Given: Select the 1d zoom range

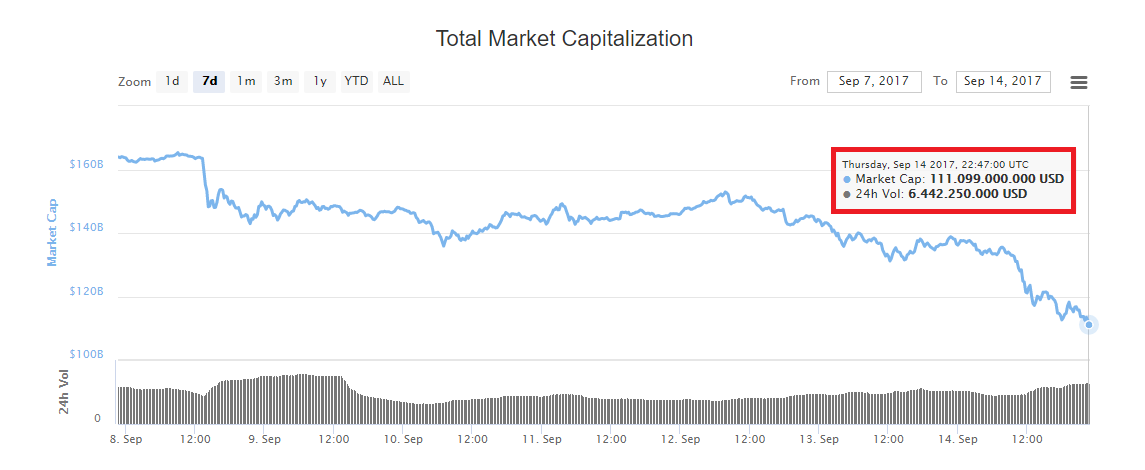Looking at the screenshot, I should click(x=172, y=81).
